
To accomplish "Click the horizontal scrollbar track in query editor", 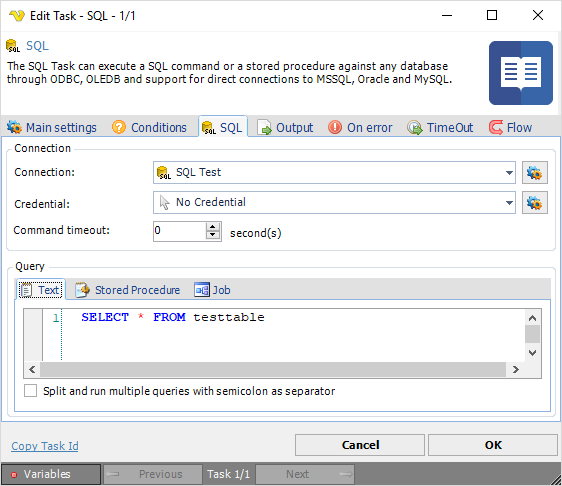I will [273, 370].
